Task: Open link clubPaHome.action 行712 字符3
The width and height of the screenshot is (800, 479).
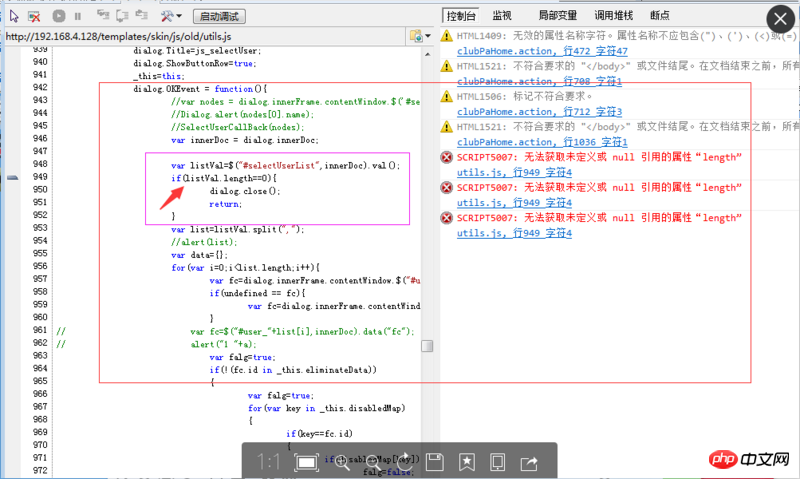Action: pos(539,112)
